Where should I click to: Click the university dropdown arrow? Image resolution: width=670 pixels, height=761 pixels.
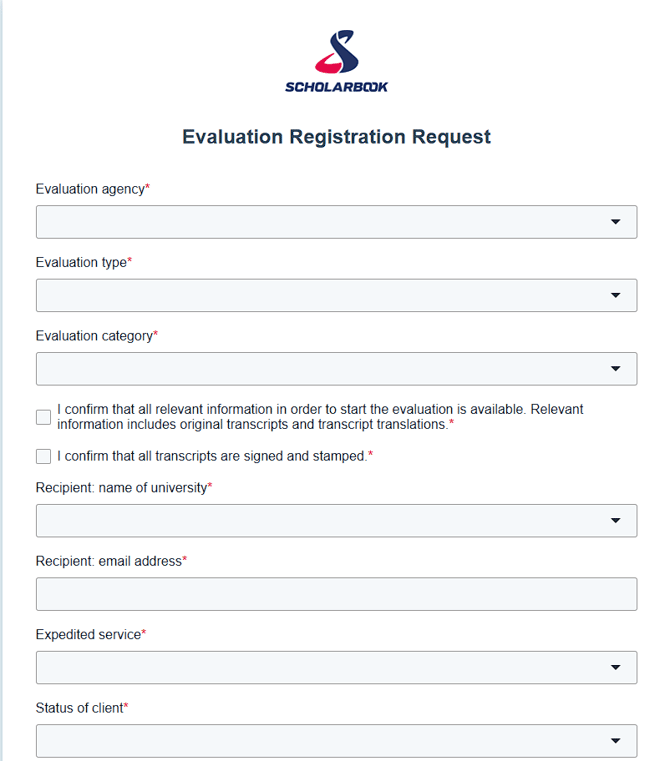pos(616,520)
